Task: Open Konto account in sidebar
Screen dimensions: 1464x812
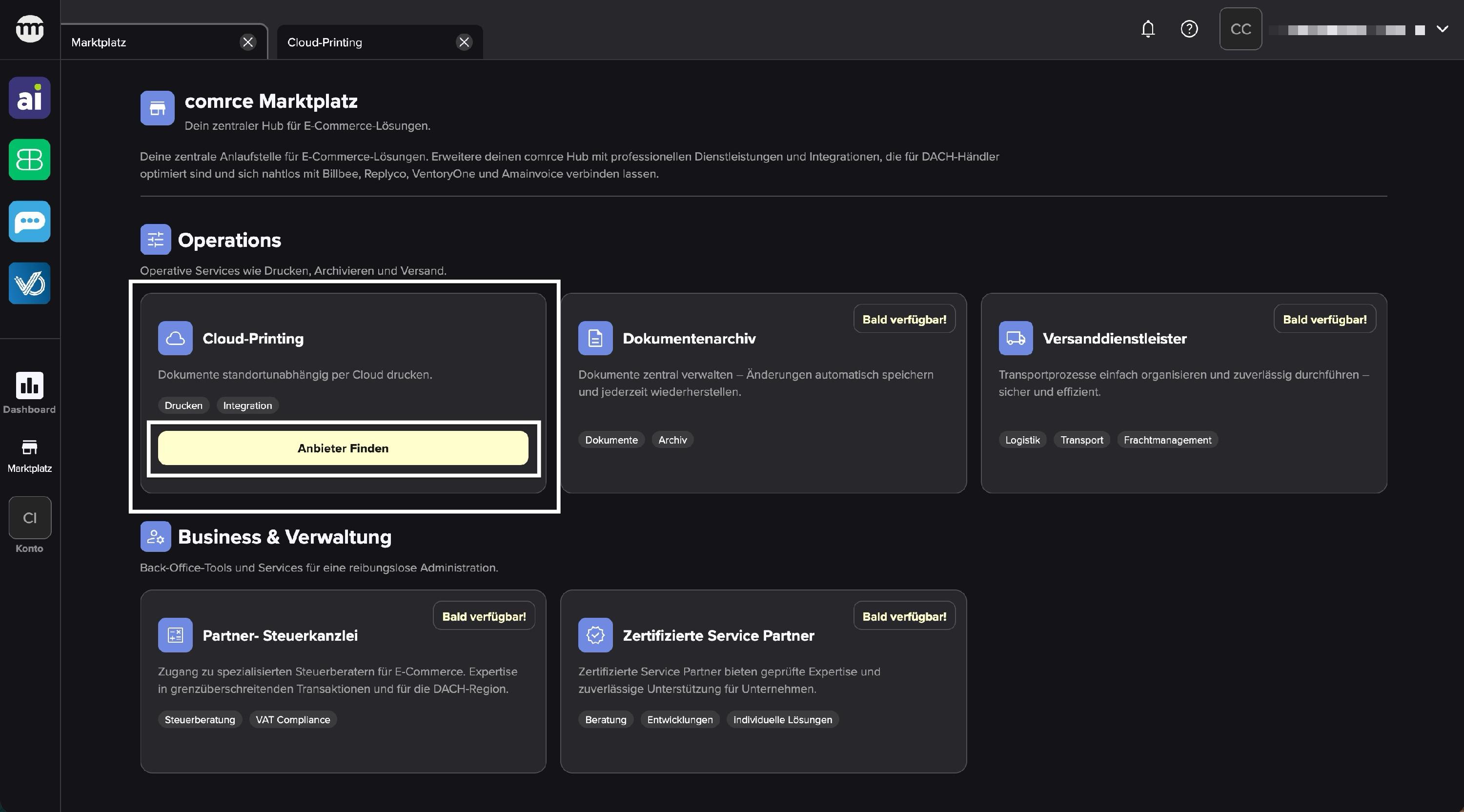Action: pos(30,525)
